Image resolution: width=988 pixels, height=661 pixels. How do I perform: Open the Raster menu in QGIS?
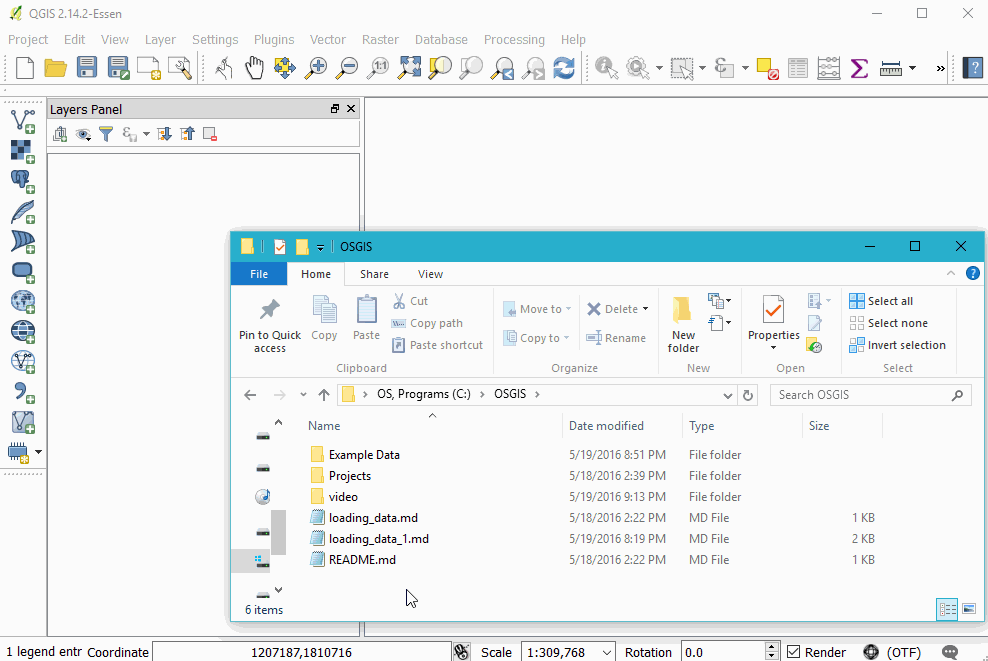(x=380, y=39)
